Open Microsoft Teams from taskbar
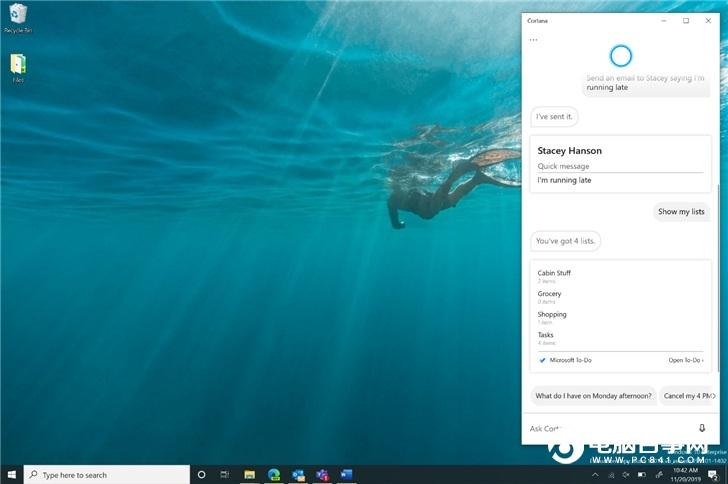 (x=322, y=475)
